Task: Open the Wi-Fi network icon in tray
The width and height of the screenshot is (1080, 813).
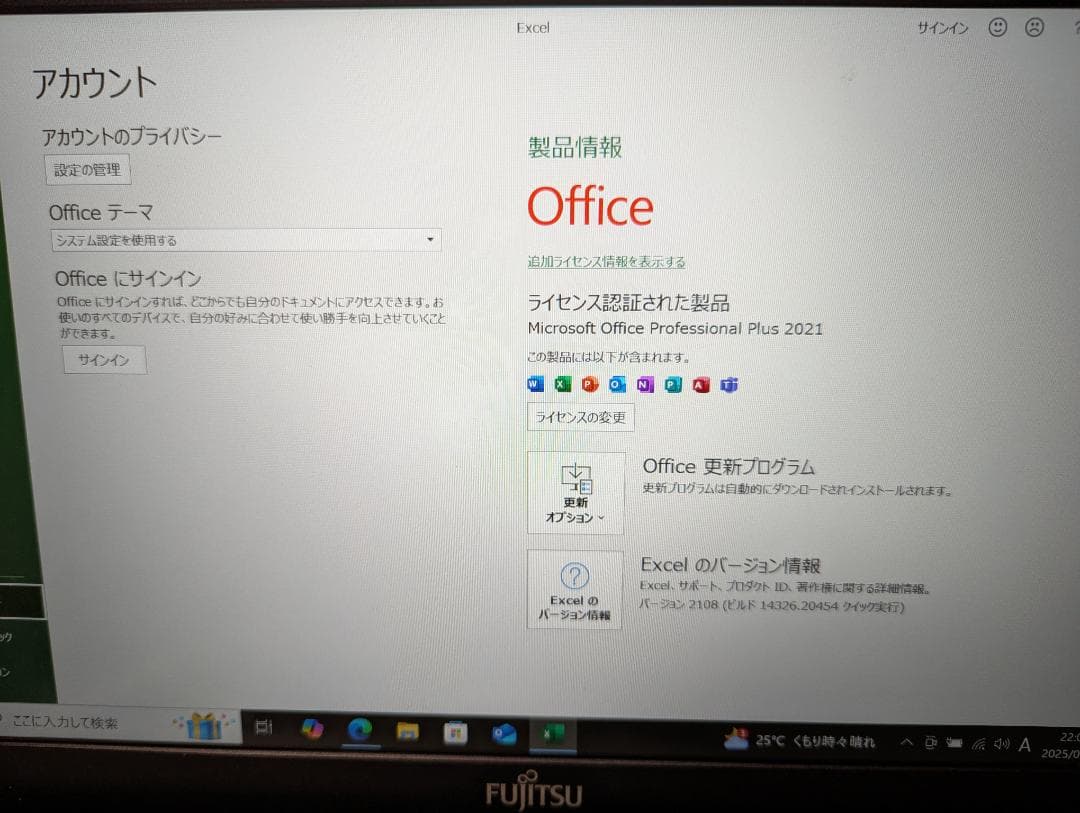Action: (979, 743)
